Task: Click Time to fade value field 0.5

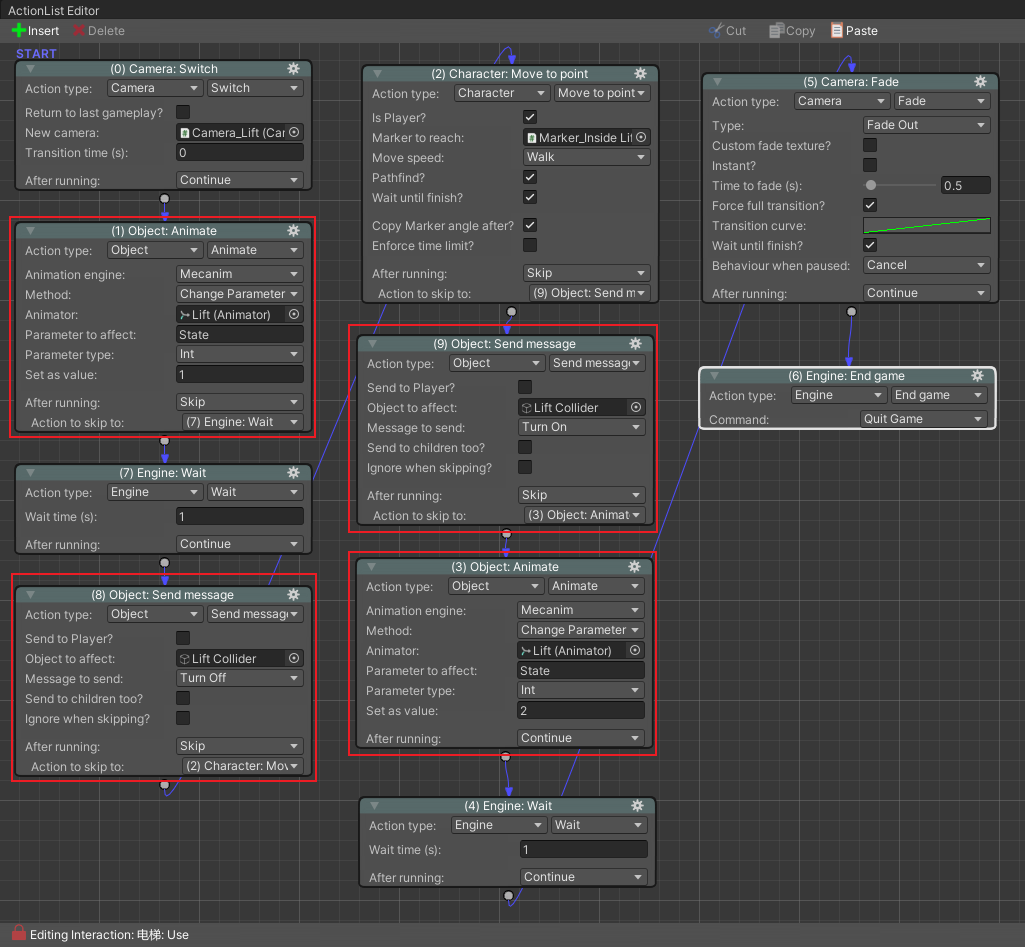Action: pyautogui.click(x=966, y=186)
